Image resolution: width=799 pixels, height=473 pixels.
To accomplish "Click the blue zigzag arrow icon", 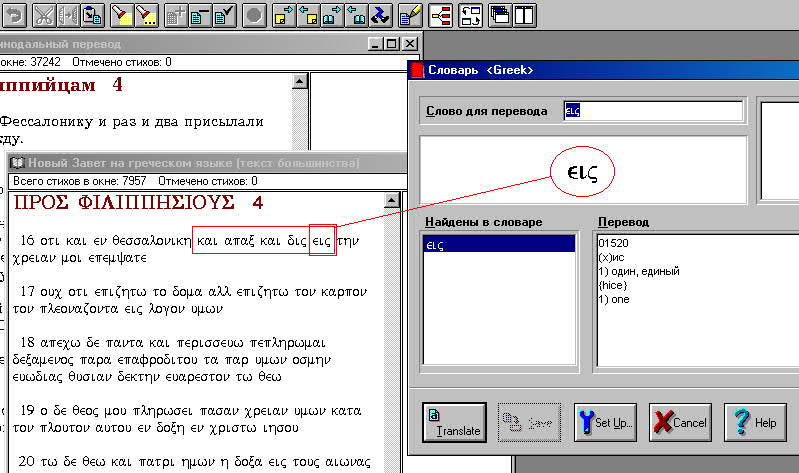I will click(x=380, y=15).
